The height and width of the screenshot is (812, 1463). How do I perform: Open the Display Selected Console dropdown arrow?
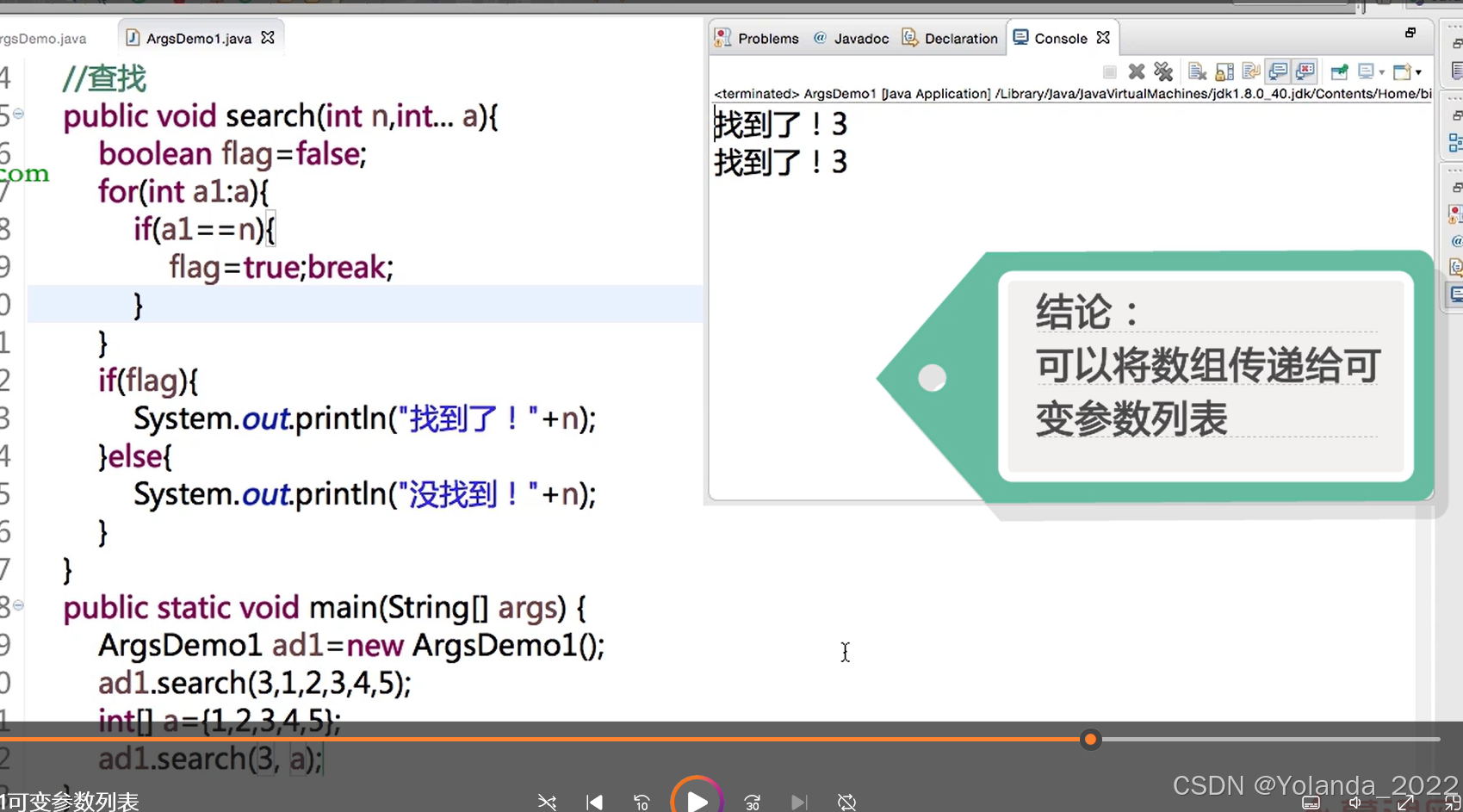[1381, 72]
